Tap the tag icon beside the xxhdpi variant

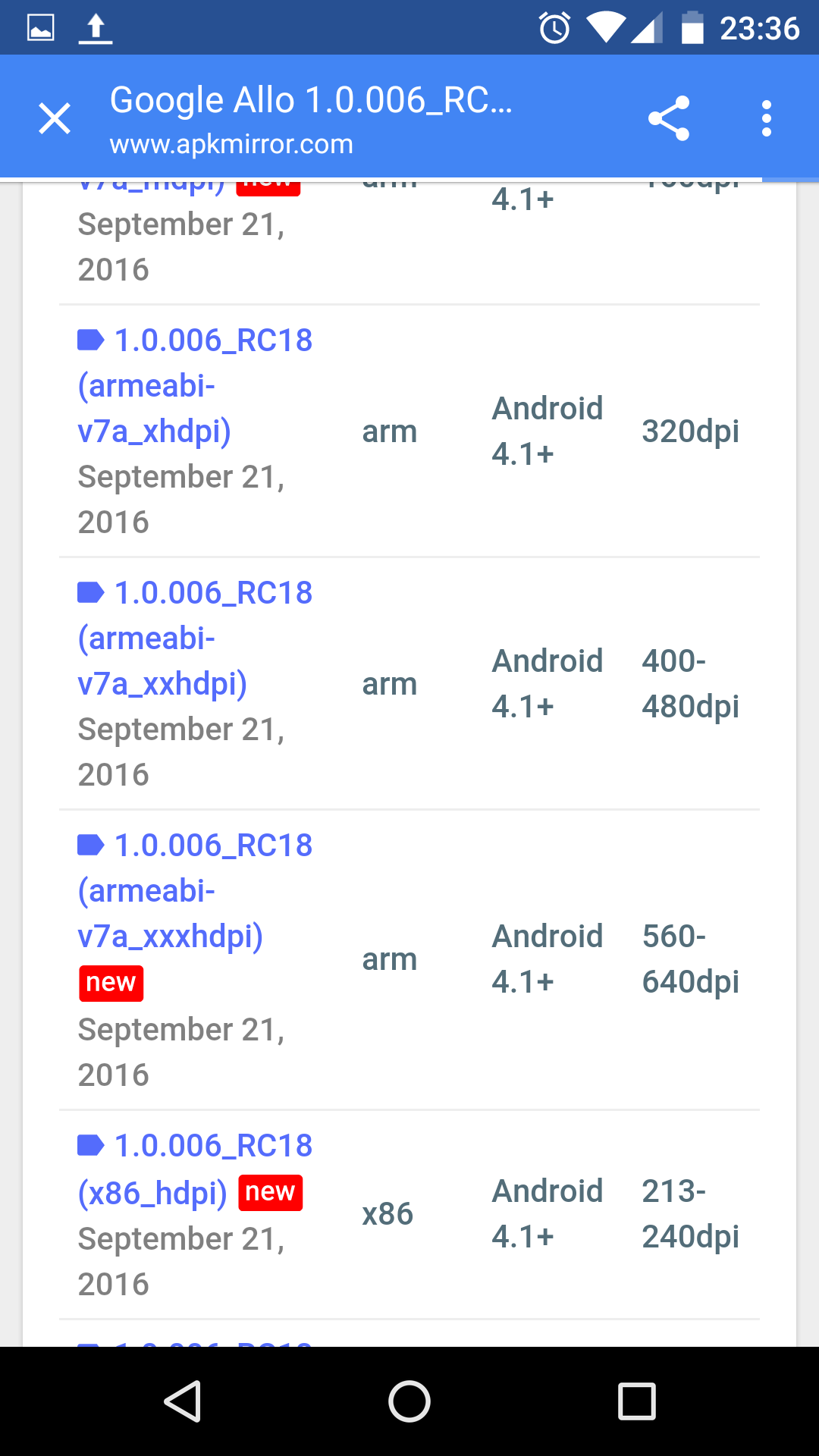[x=90, y=593]
